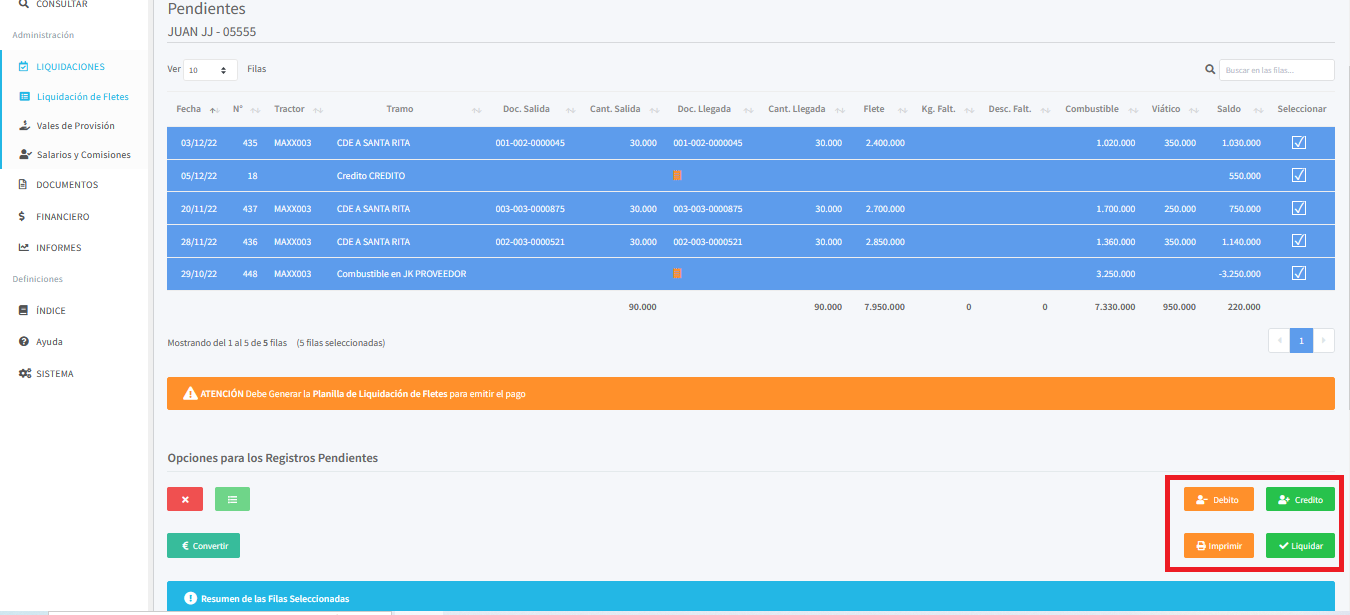Sort the table by Saldo column
The height and width of the screenshot is (615, 1350).
[1228, 109]
